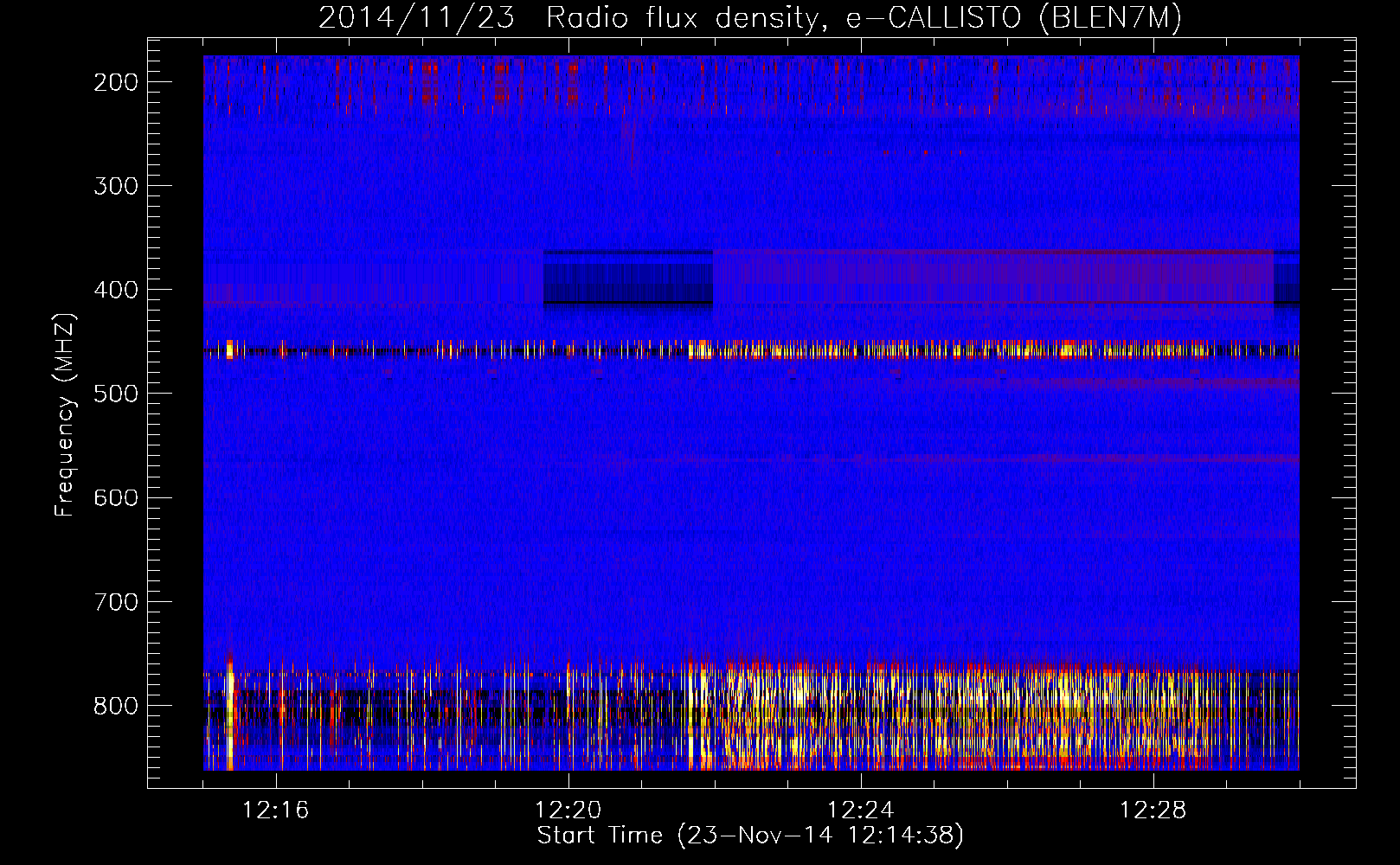The image size is (1400, 865).
Task: Click the 400 frequency tick label
Action: click(116, 290)
